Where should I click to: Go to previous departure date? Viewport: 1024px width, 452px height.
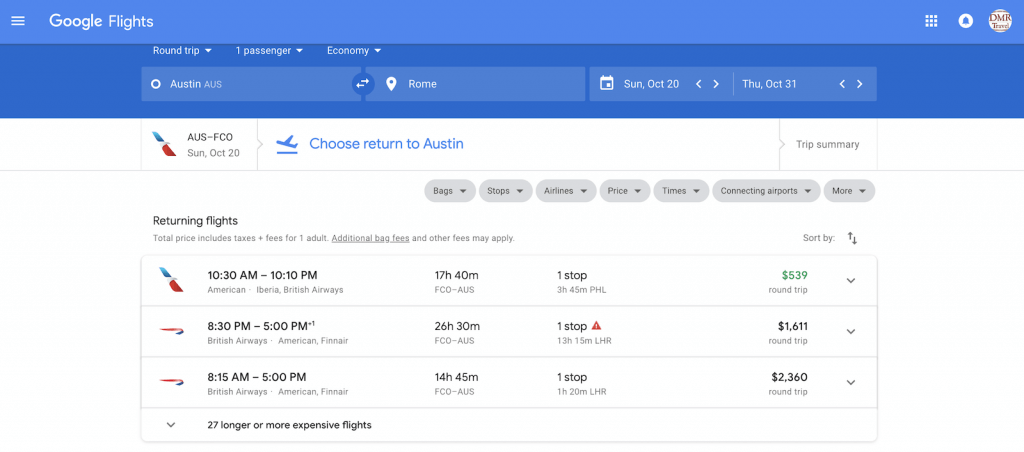[698, 84]
